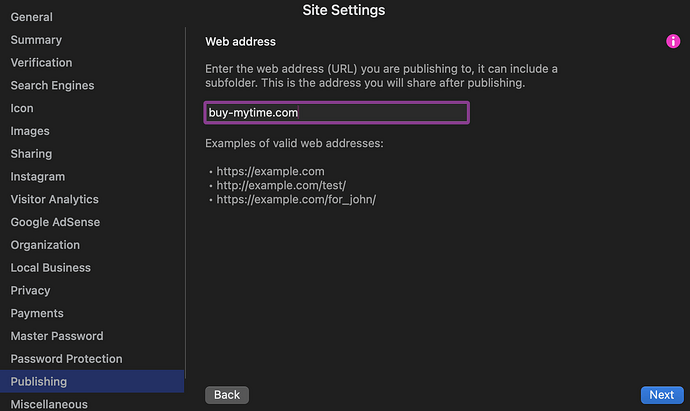The height and width of the screenshot is (411, 690).
Task: Open Google AdSense settings
Action: tap(55, 222)
